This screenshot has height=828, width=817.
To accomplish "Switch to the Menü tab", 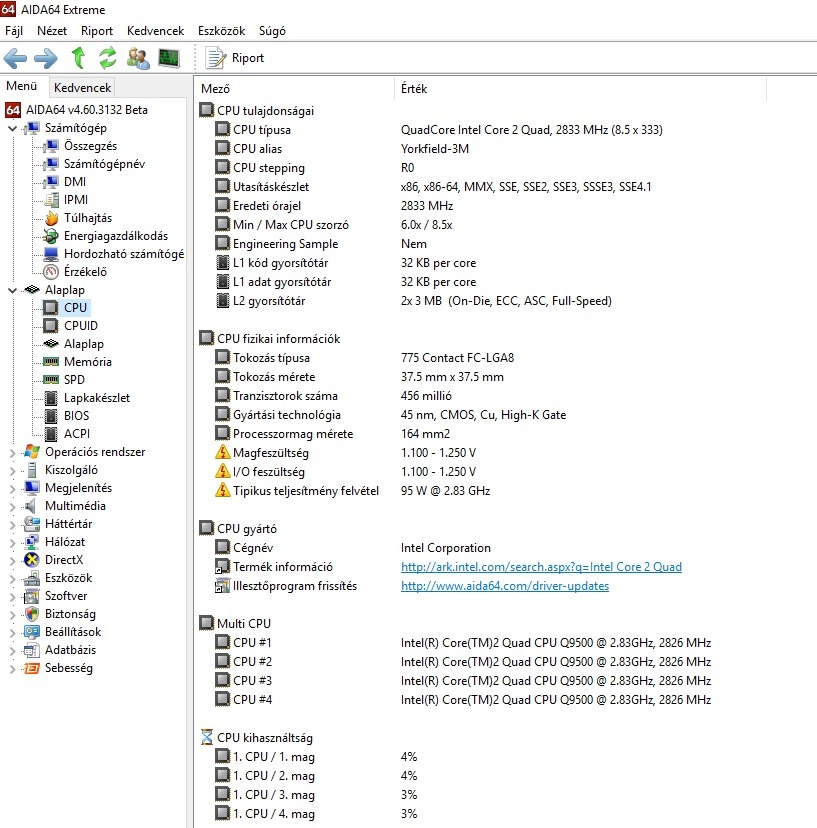I will (22, 86).
